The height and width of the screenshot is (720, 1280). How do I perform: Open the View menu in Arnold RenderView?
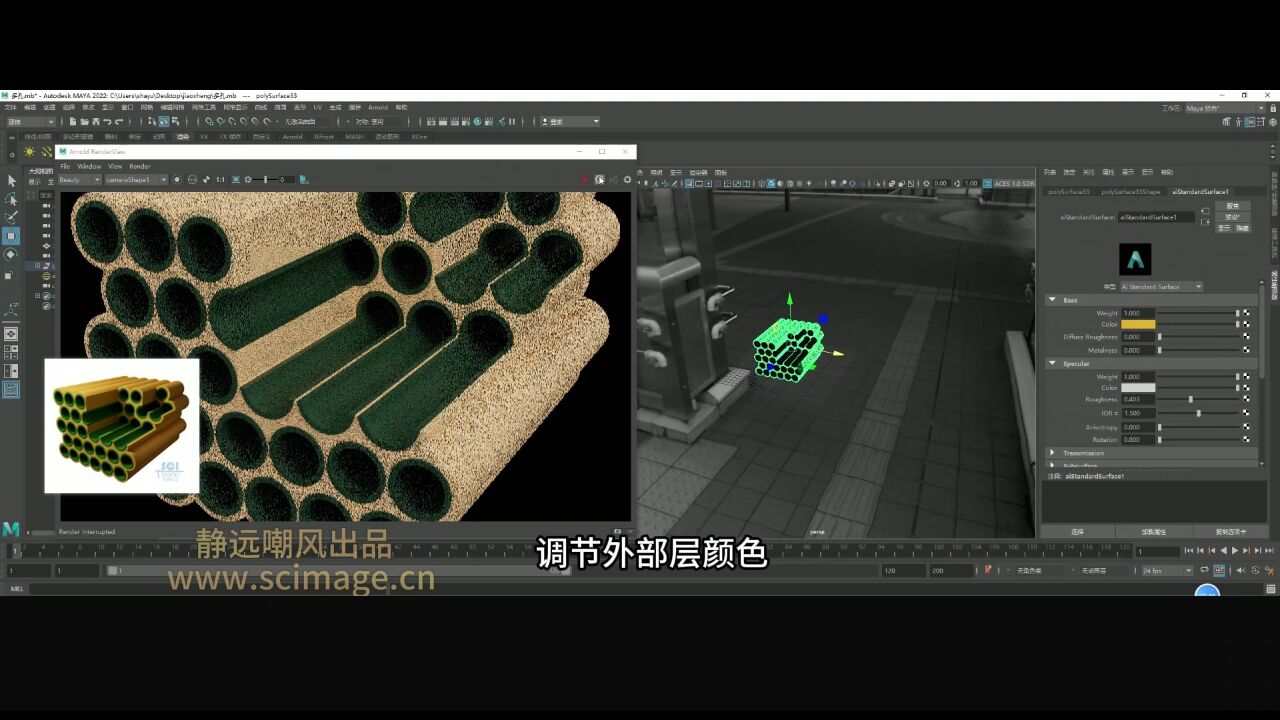(x=115, y=166)
